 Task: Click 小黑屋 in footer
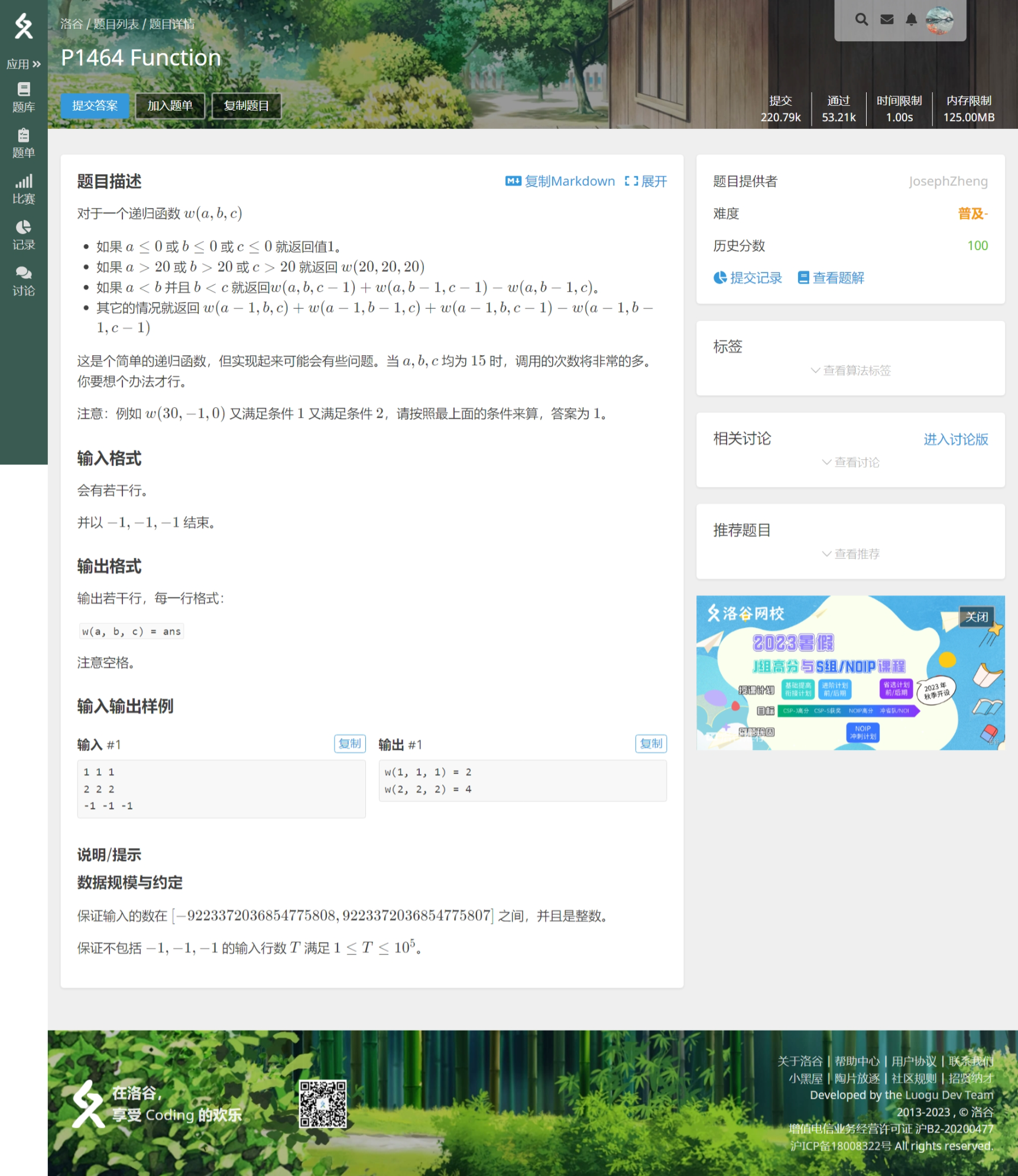pyautogui.click(x=805, y=1078)
